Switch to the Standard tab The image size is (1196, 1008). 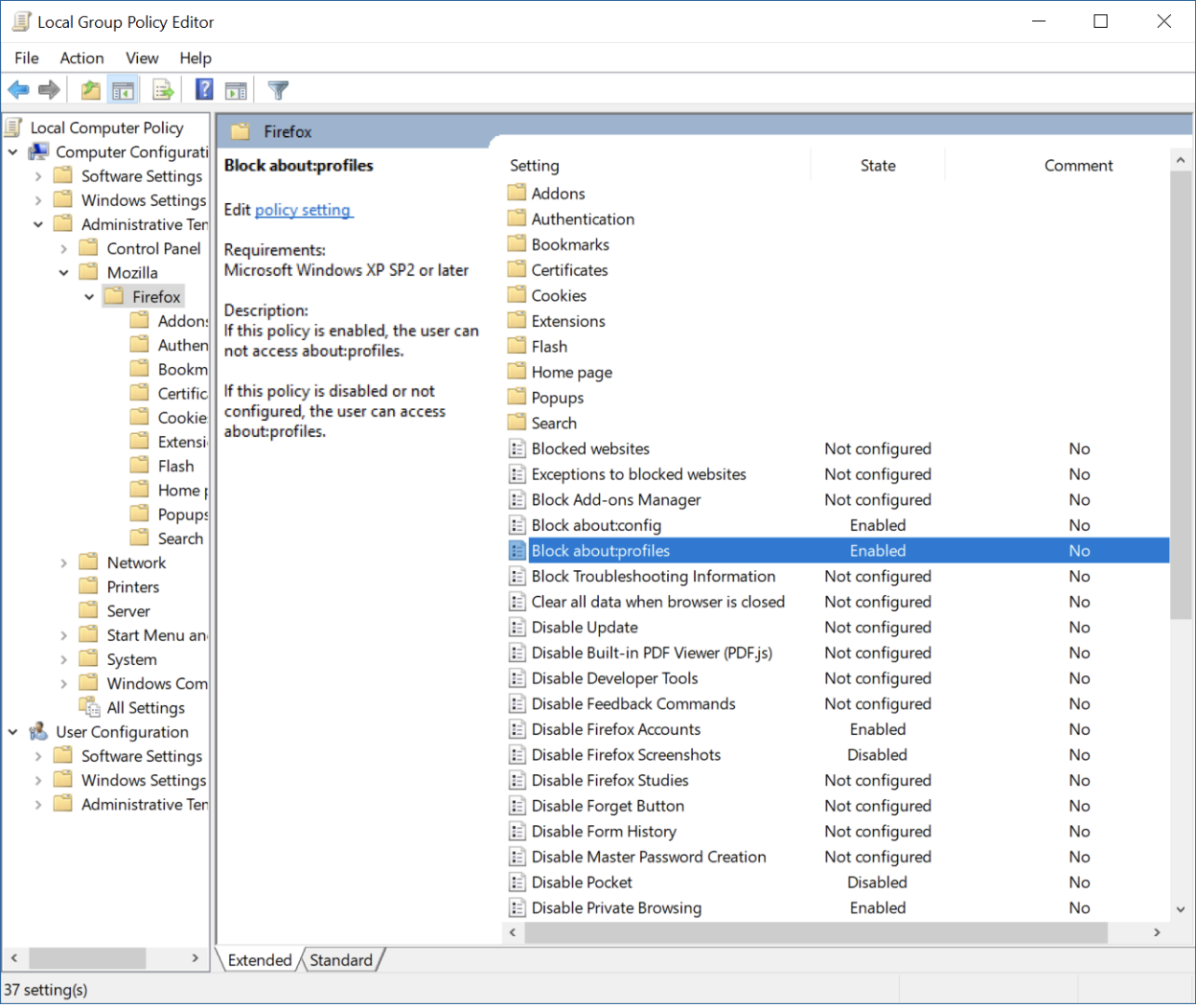341,959
